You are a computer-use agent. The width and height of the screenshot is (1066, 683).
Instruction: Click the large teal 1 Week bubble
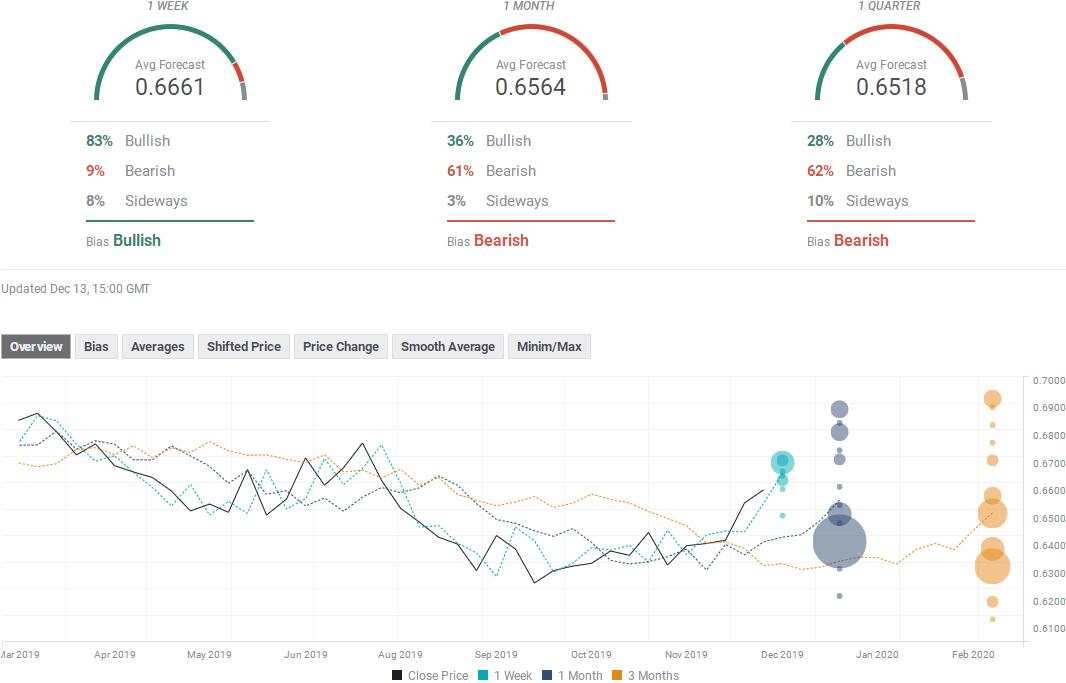pyautogui.click(x=783, y=463)
